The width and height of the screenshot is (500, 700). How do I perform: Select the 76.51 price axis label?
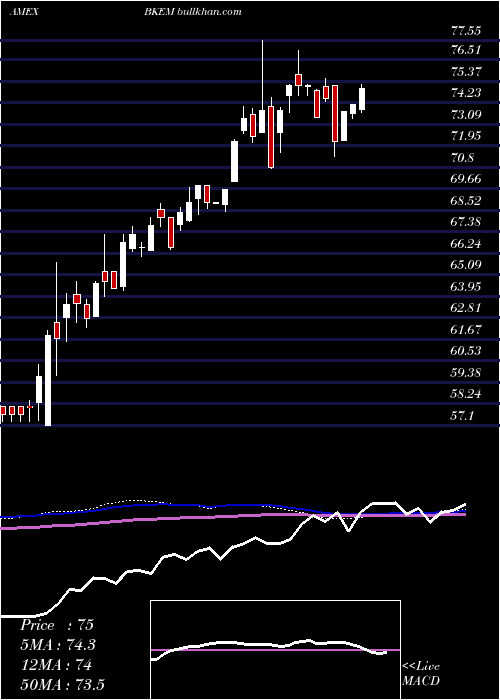click(467, 50)
